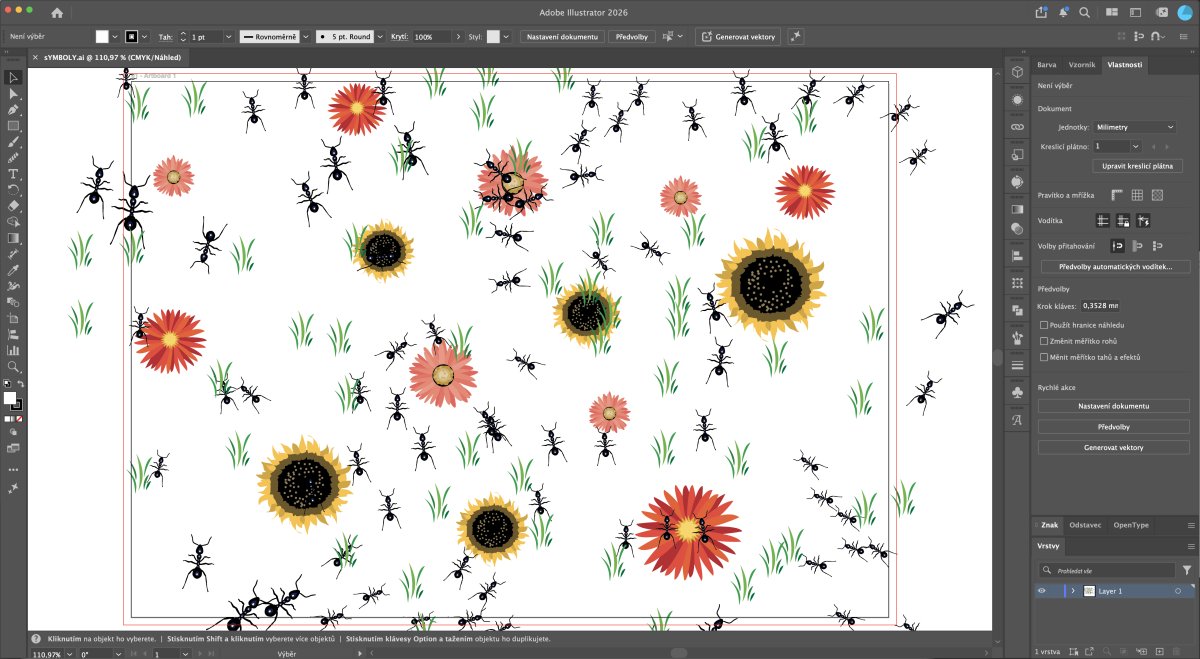Open the 5 pt. Round brush dropdown
Viewport: 1200px width, 659px height.
click(380, 36)
